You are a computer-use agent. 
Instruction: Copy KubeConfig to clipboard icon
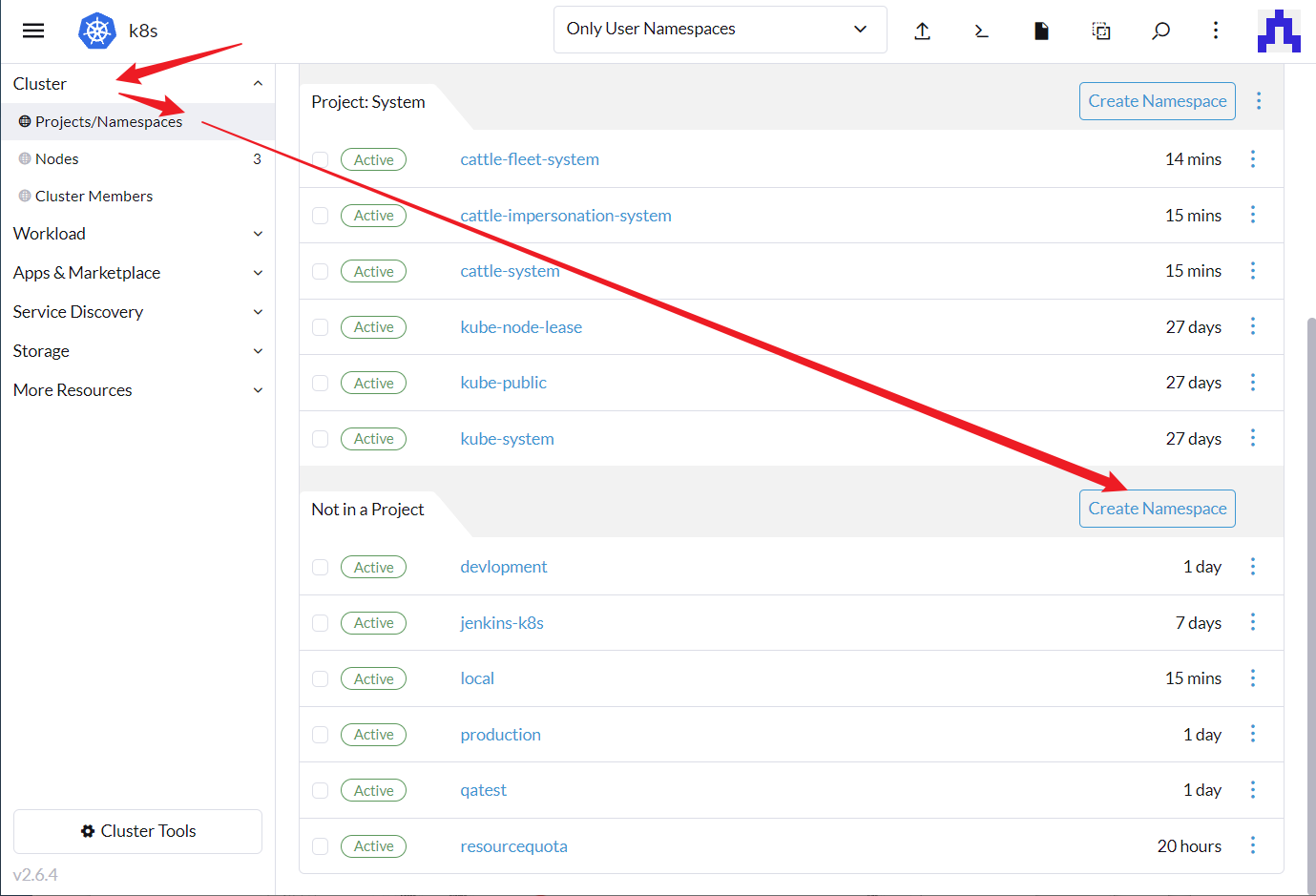point(1100,31)
